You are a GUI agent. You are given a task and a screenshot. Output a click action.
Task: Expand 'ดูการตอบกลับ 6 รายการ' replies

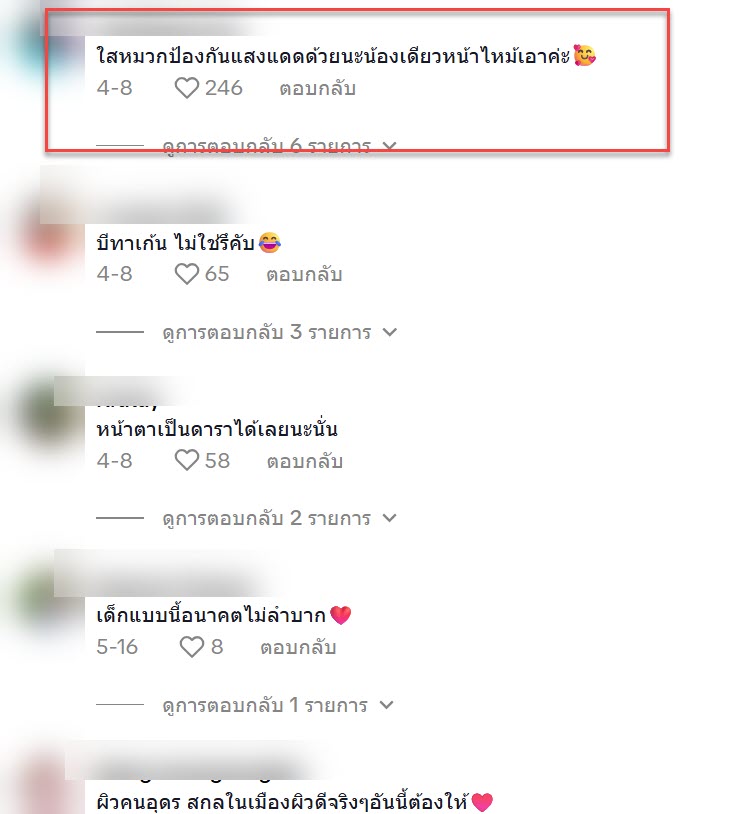point(266,146)
